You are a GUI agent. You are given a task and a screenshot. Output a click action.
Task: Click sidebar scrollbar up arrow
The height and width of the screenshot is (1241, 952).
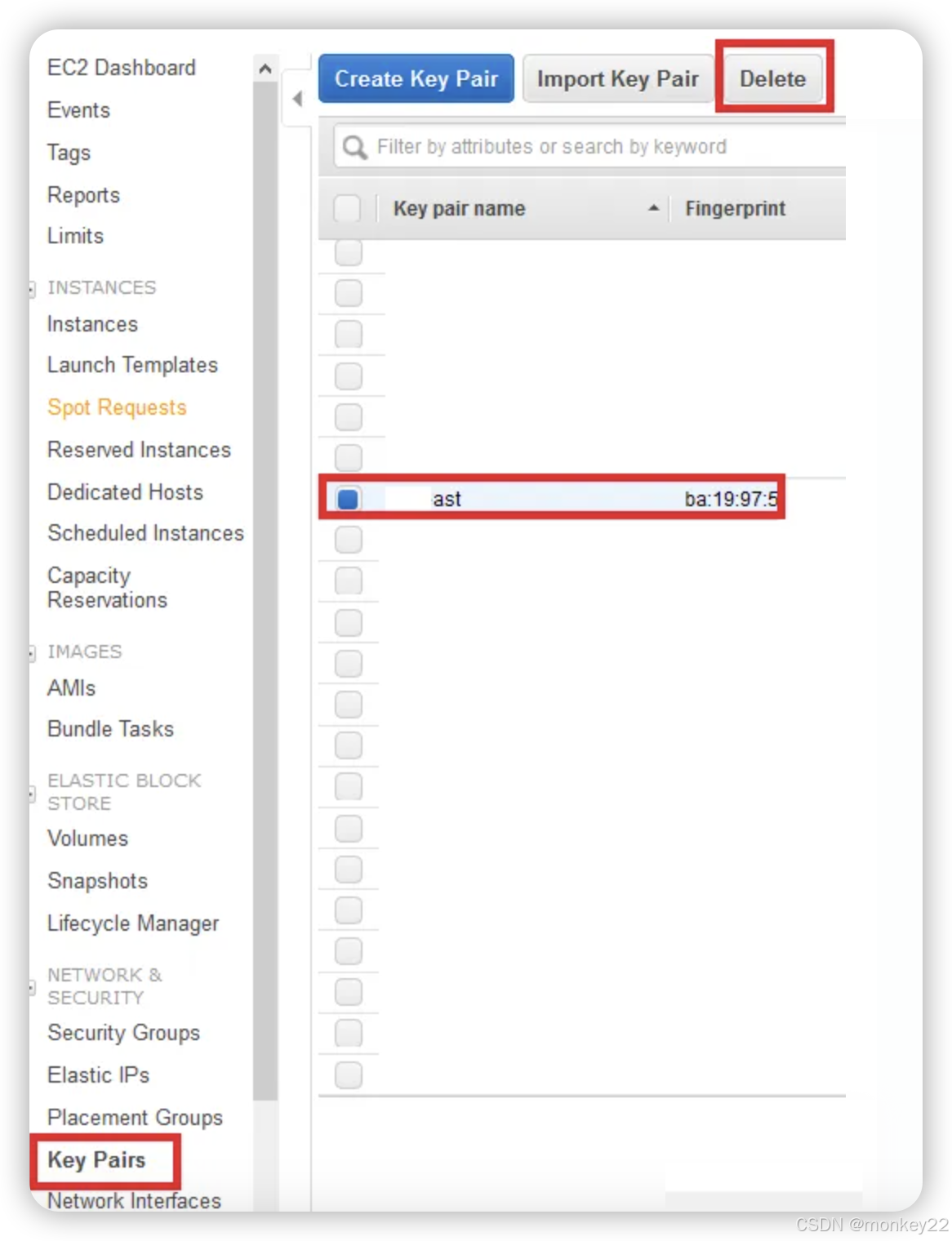coord(265,69)
